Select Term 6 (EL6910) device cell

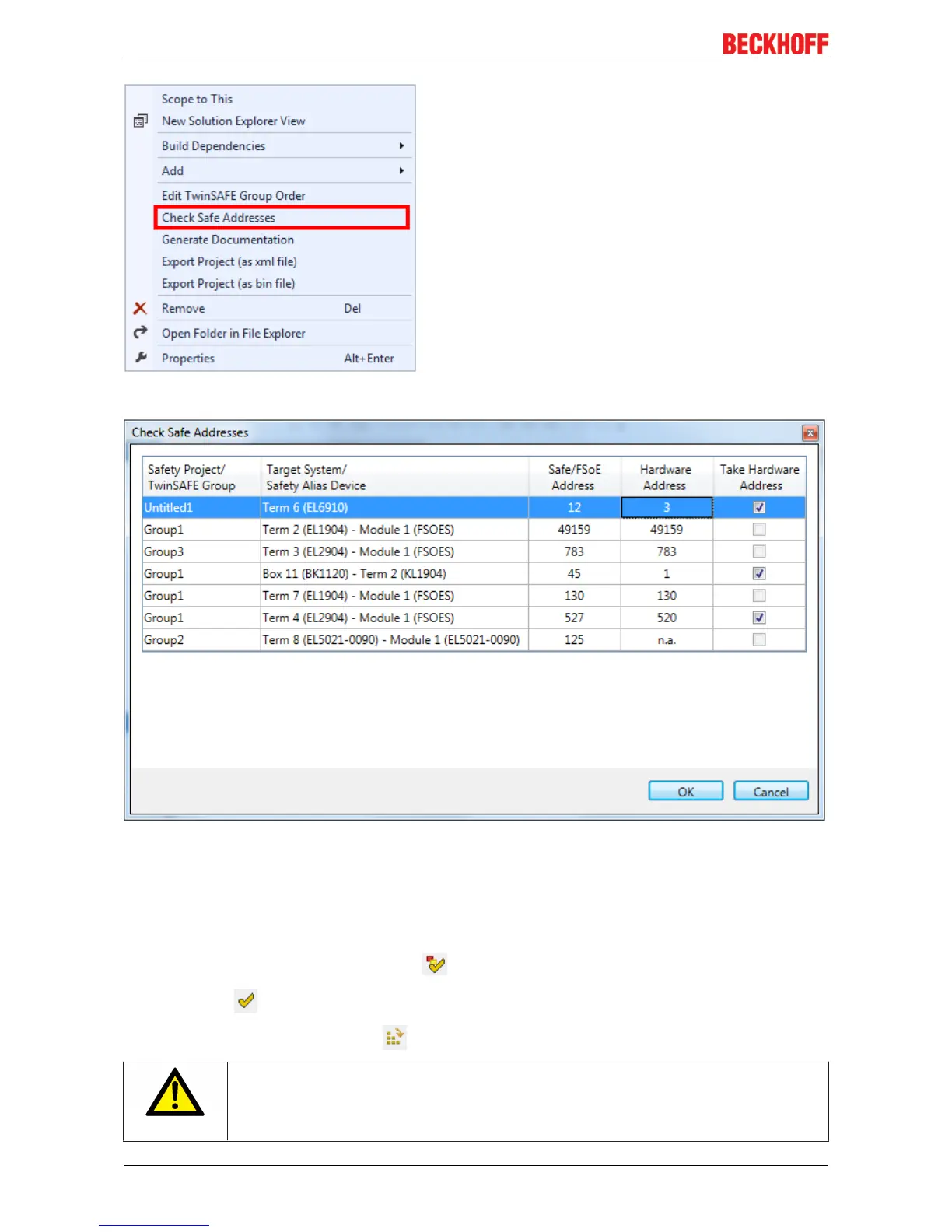pos(394,507)
